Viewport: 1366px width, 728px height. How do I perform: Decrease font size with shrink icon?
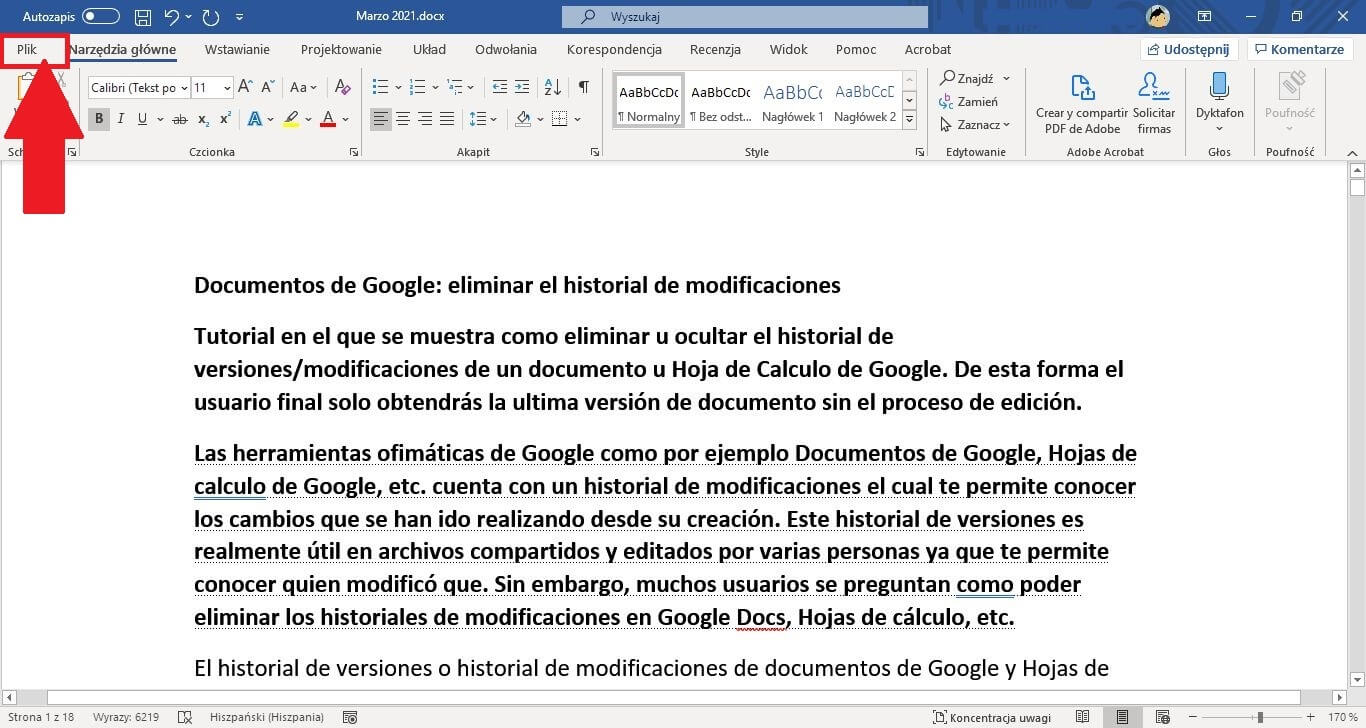pyautogui.click(x=268, y=88)
